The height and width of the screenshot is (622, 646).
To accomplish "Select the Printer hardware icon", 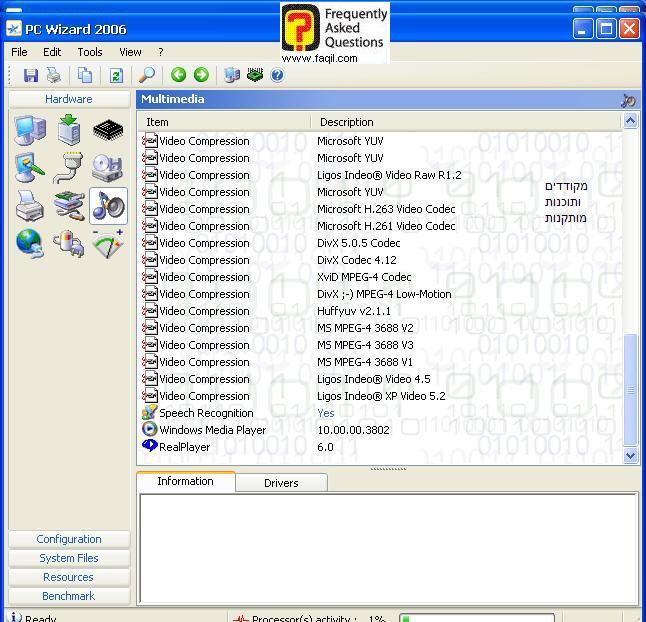I will [30, 206].
